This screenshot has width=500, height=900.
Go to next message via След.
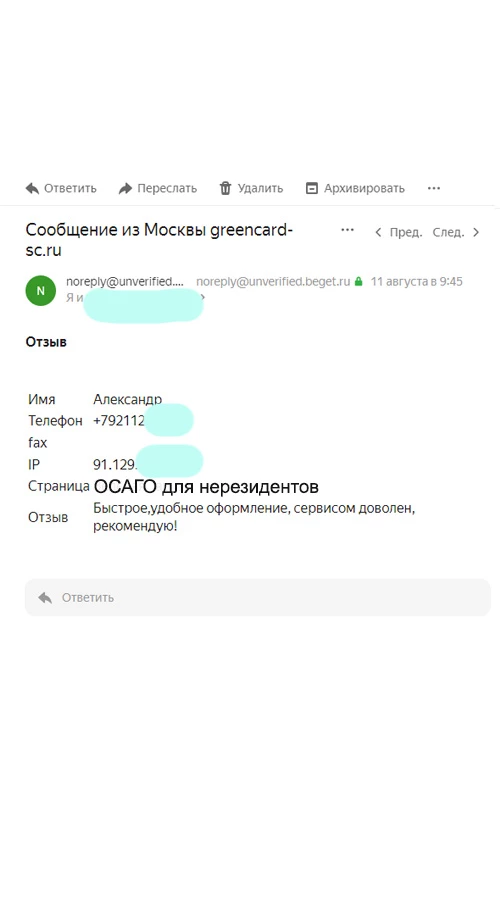(448, 232)
